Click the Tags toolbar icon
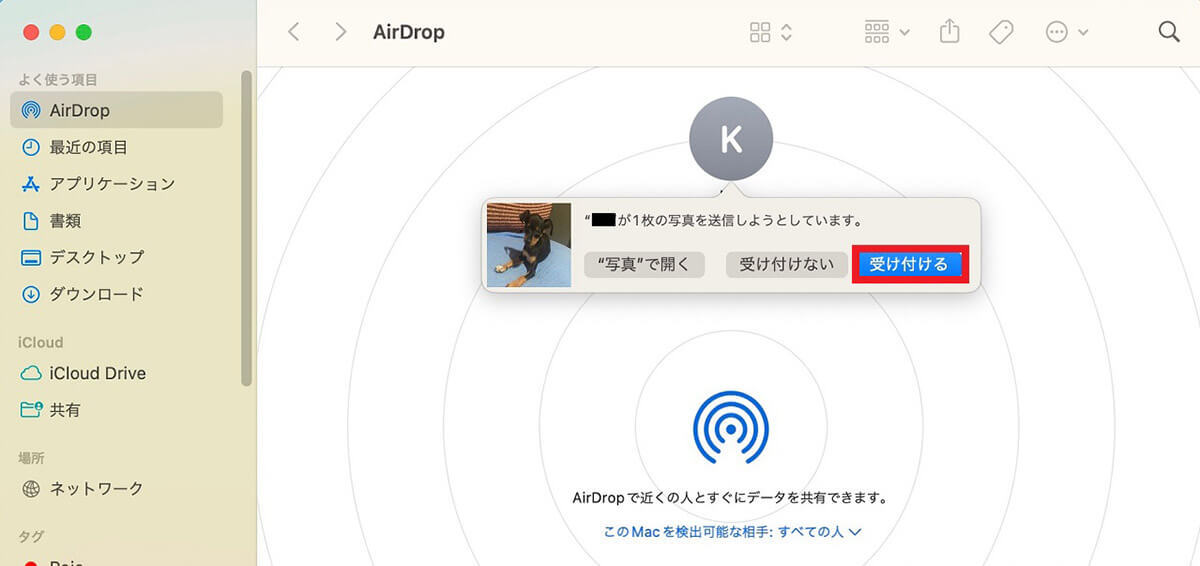 point(1001,32)
